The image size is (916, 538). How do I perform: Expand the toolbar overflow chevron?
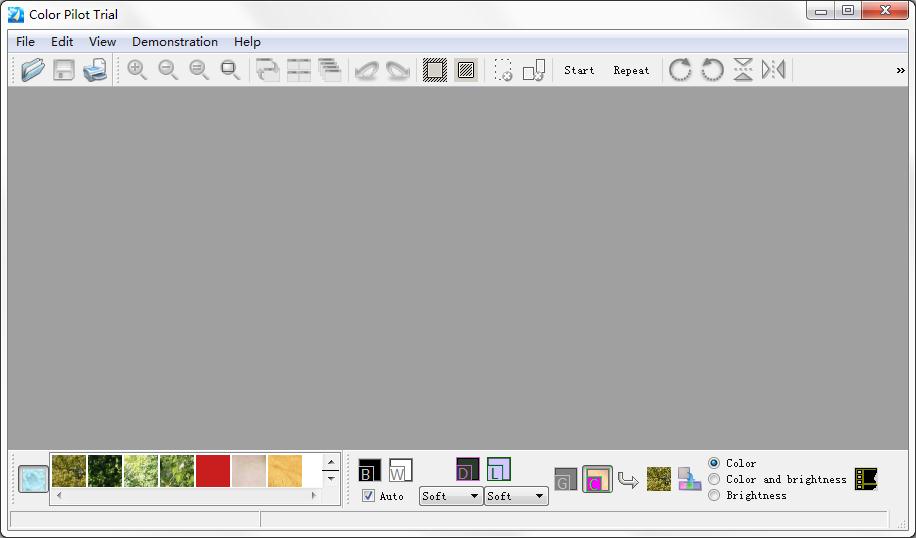(x=900, y=70)
